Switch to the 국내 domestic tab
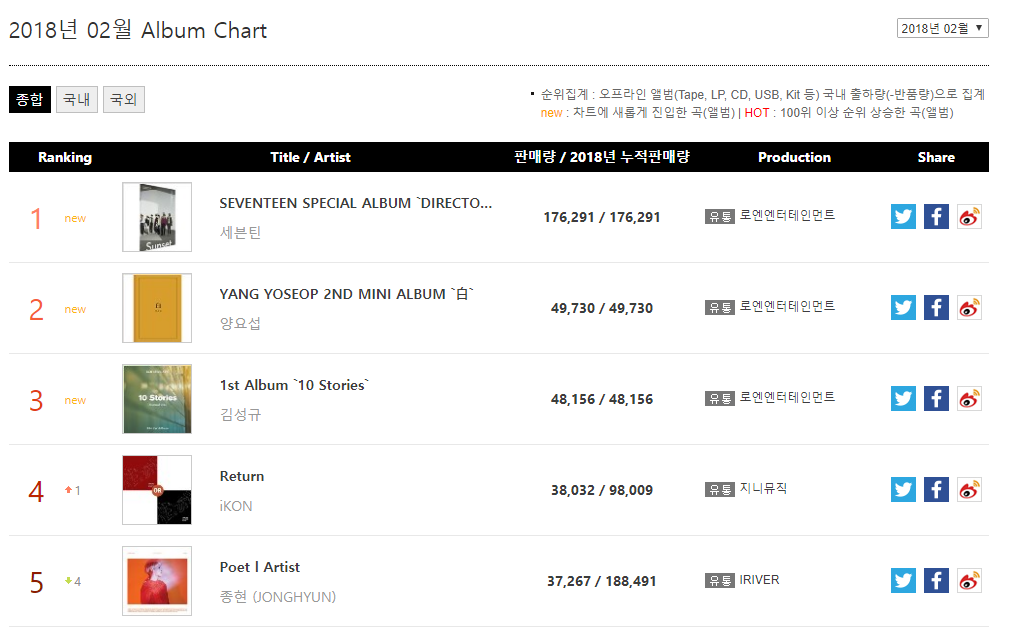The width and height of the screenshot is (1012, 628). pyautogui.click(x=77, y=99)
